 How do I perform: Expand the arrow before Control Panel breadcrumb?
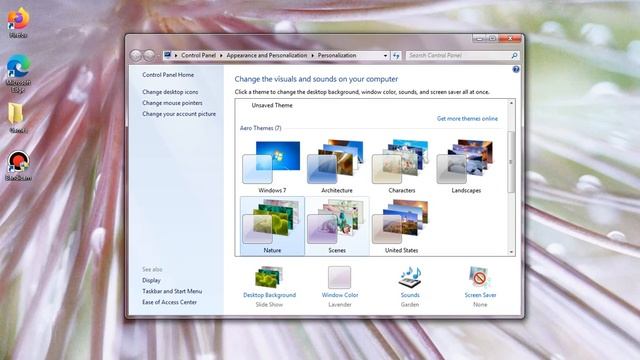[x=176, y=56]
